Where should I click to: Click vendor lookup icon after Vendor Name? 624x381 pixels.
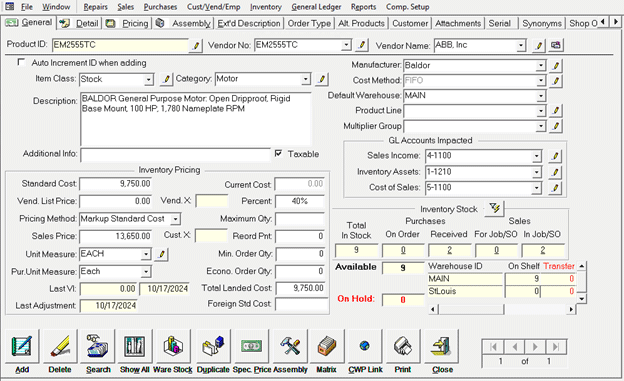[x=556, y=45]
